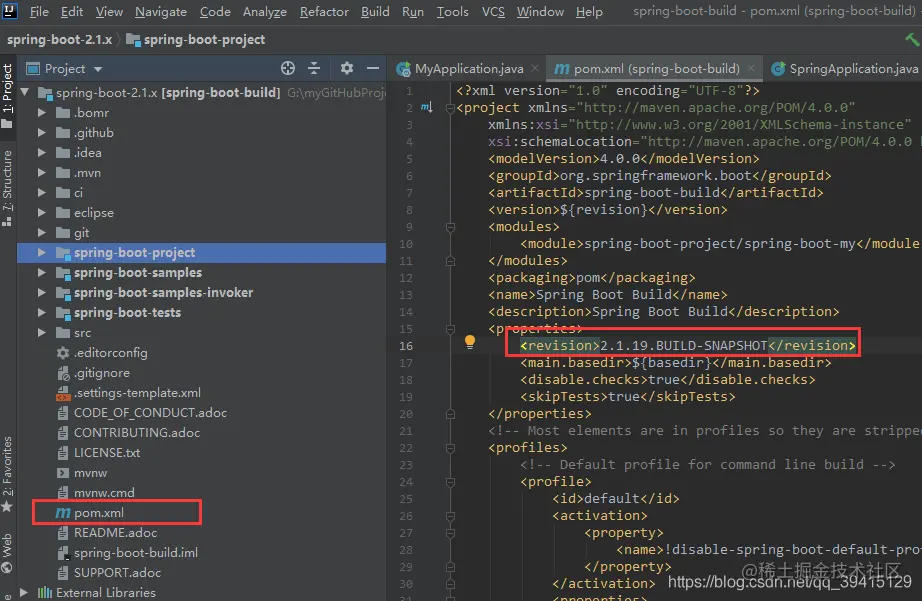Open the VCS menu
Image resolution: width=922 pixels, height=601 pixels.
(x=493, y=11)
